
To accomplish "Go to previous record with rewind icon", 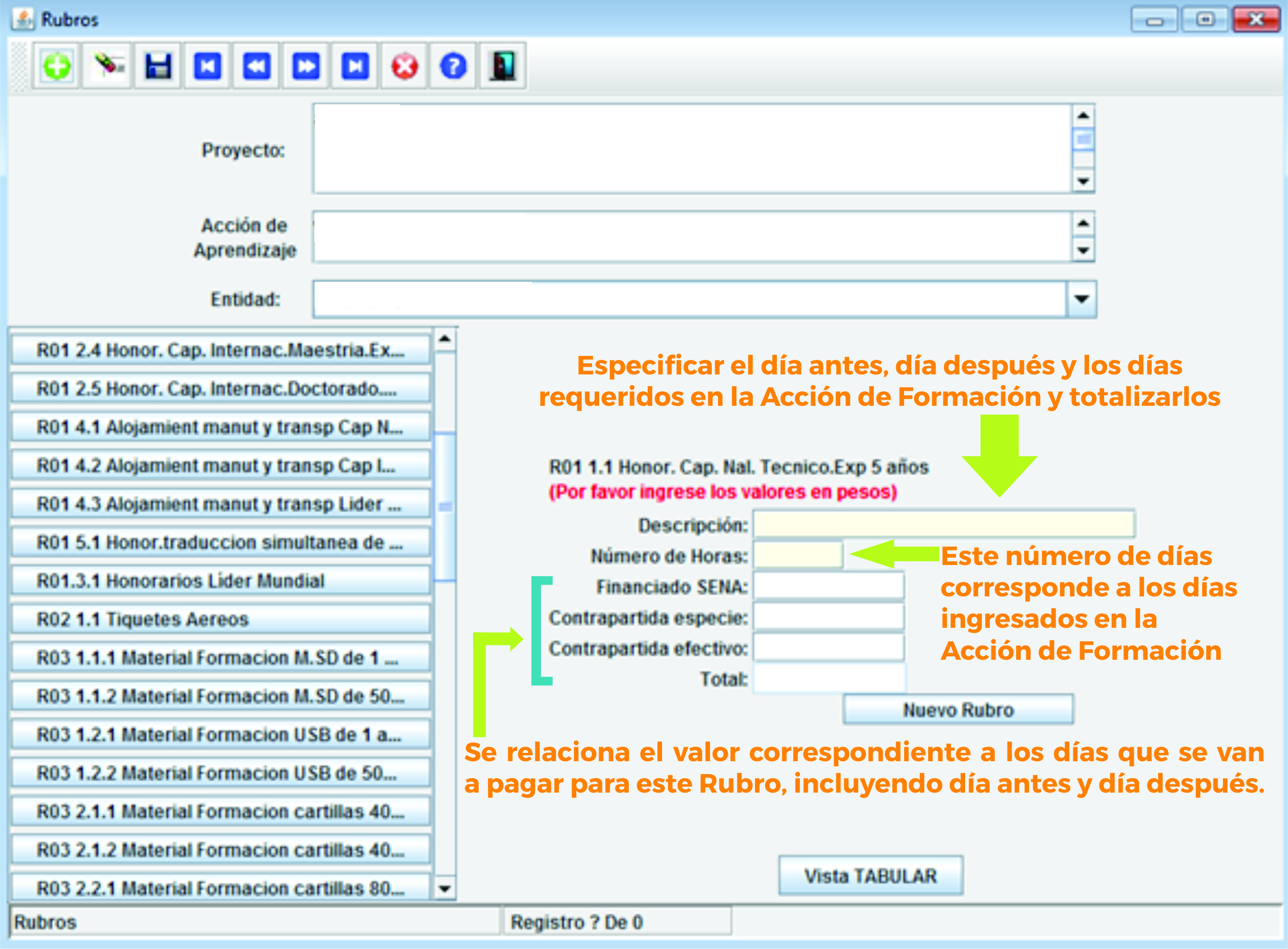I will pos(257,66).
